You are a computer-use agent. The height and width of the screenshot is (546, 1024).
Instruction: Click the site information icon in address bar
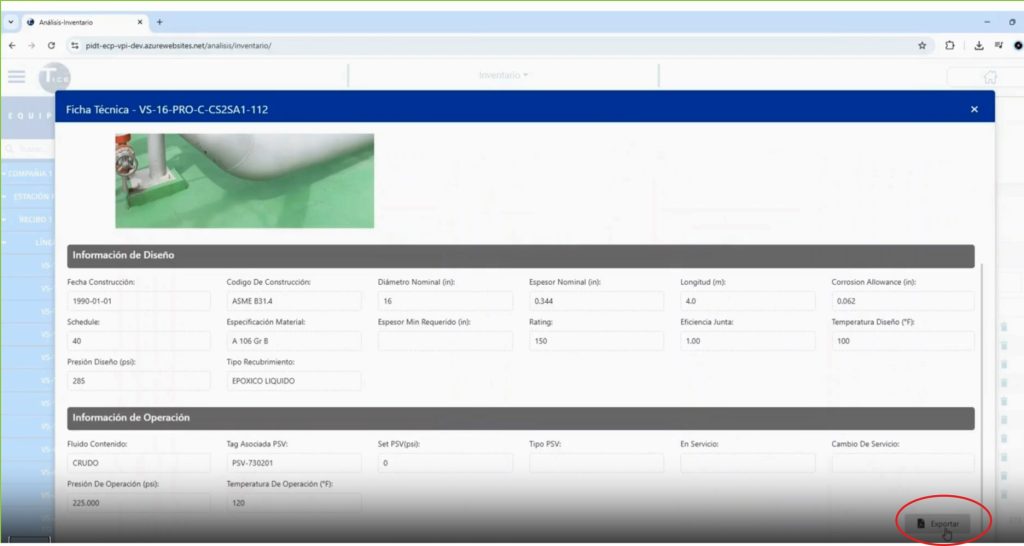coord(75,45)
